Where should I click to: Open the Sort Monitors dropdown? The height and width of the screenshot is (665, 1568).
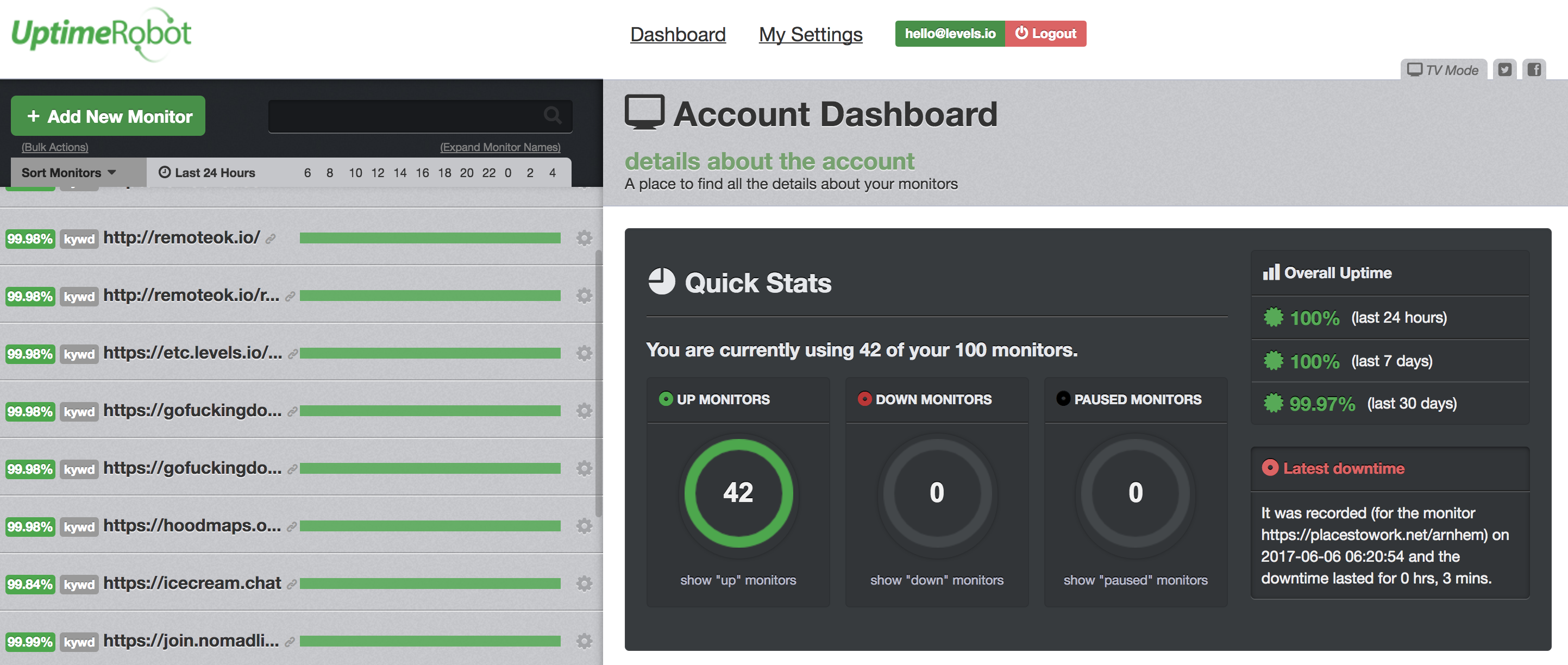click(68, 173)
